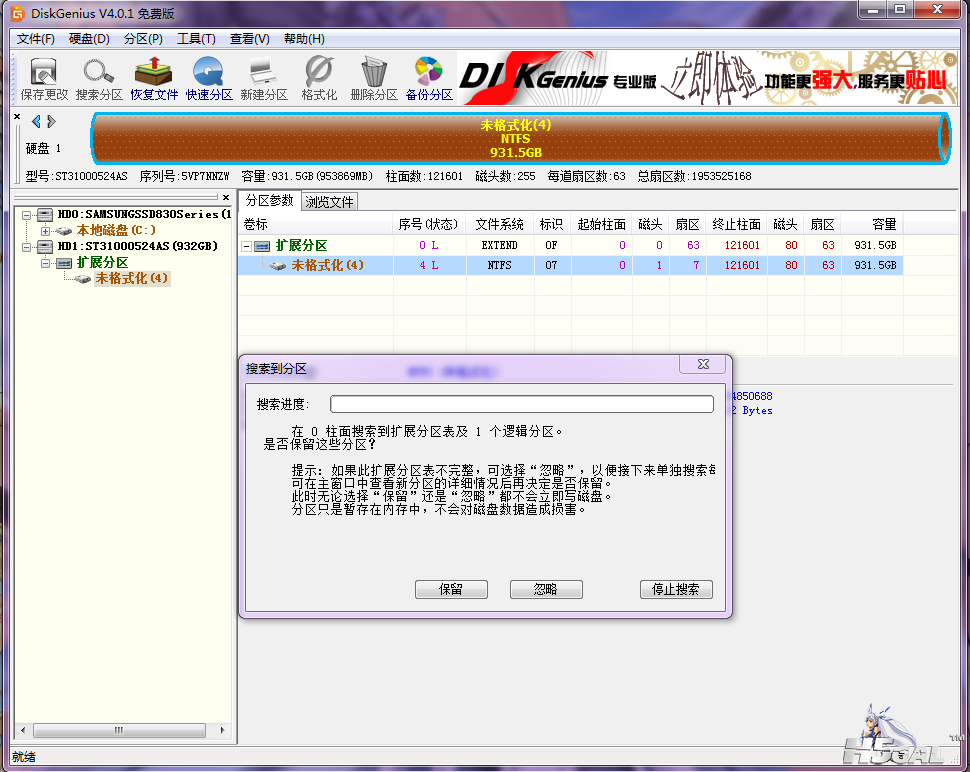970x772 pixels.
Task: Click the 快速分区 quick partition icon
Action: [209, 79]
